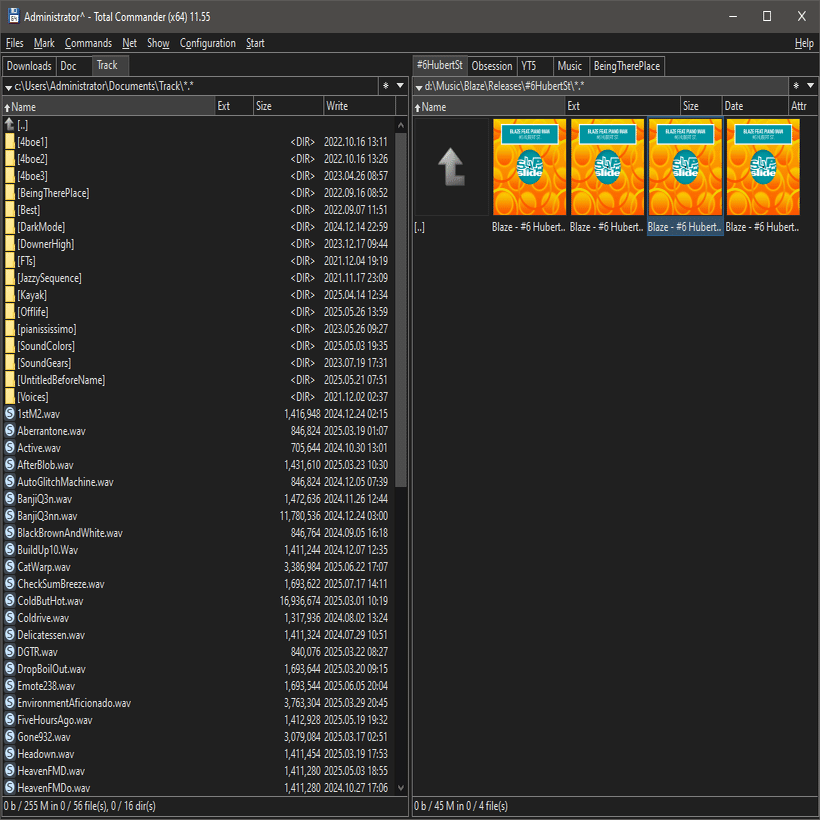Click the folder icon of DownerHigh

9,244
